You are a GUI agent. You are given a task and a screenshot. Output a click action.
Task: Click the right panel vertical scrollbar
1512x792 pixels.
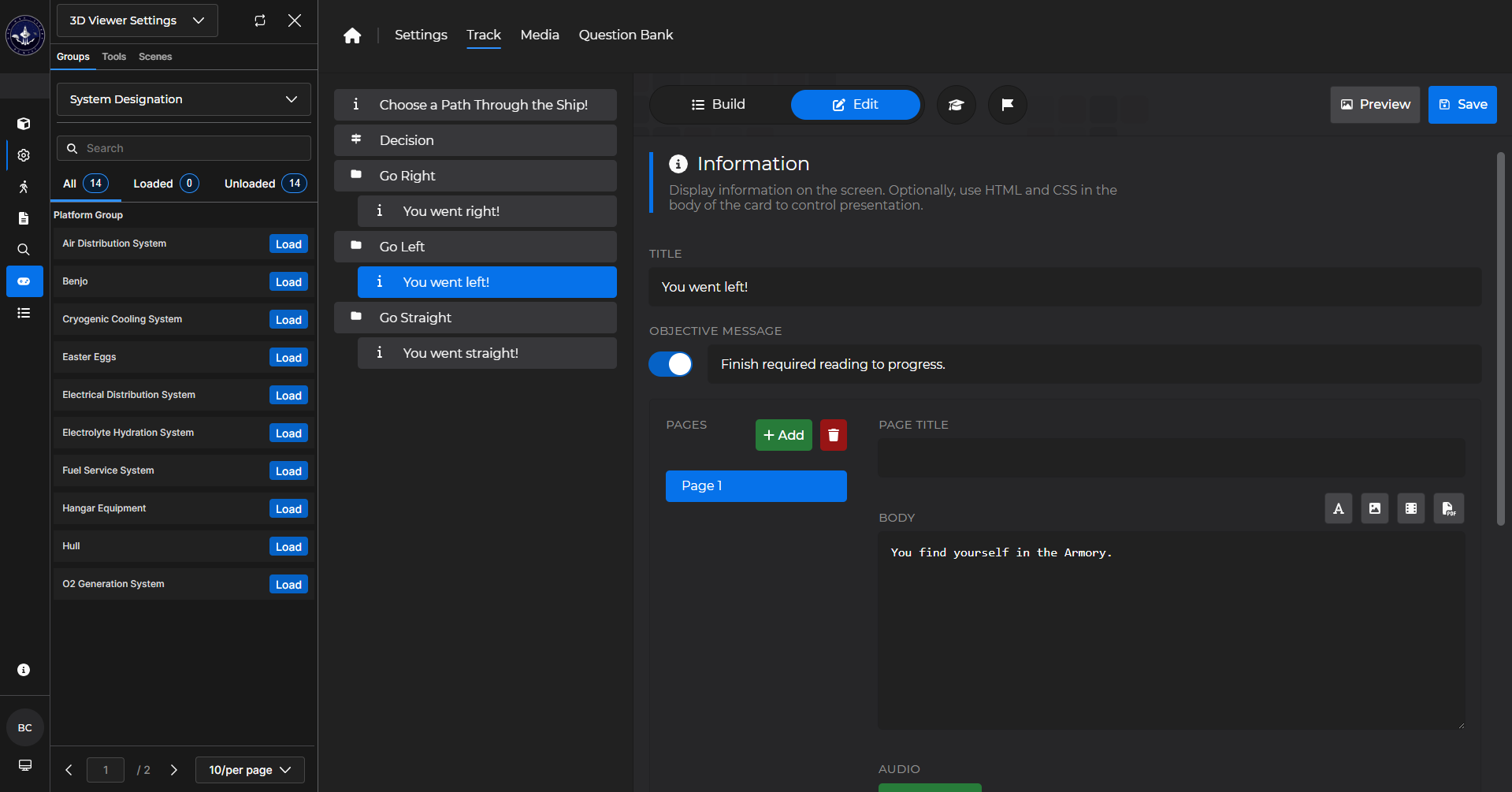pyautogui.click(x=1501, y=339)
